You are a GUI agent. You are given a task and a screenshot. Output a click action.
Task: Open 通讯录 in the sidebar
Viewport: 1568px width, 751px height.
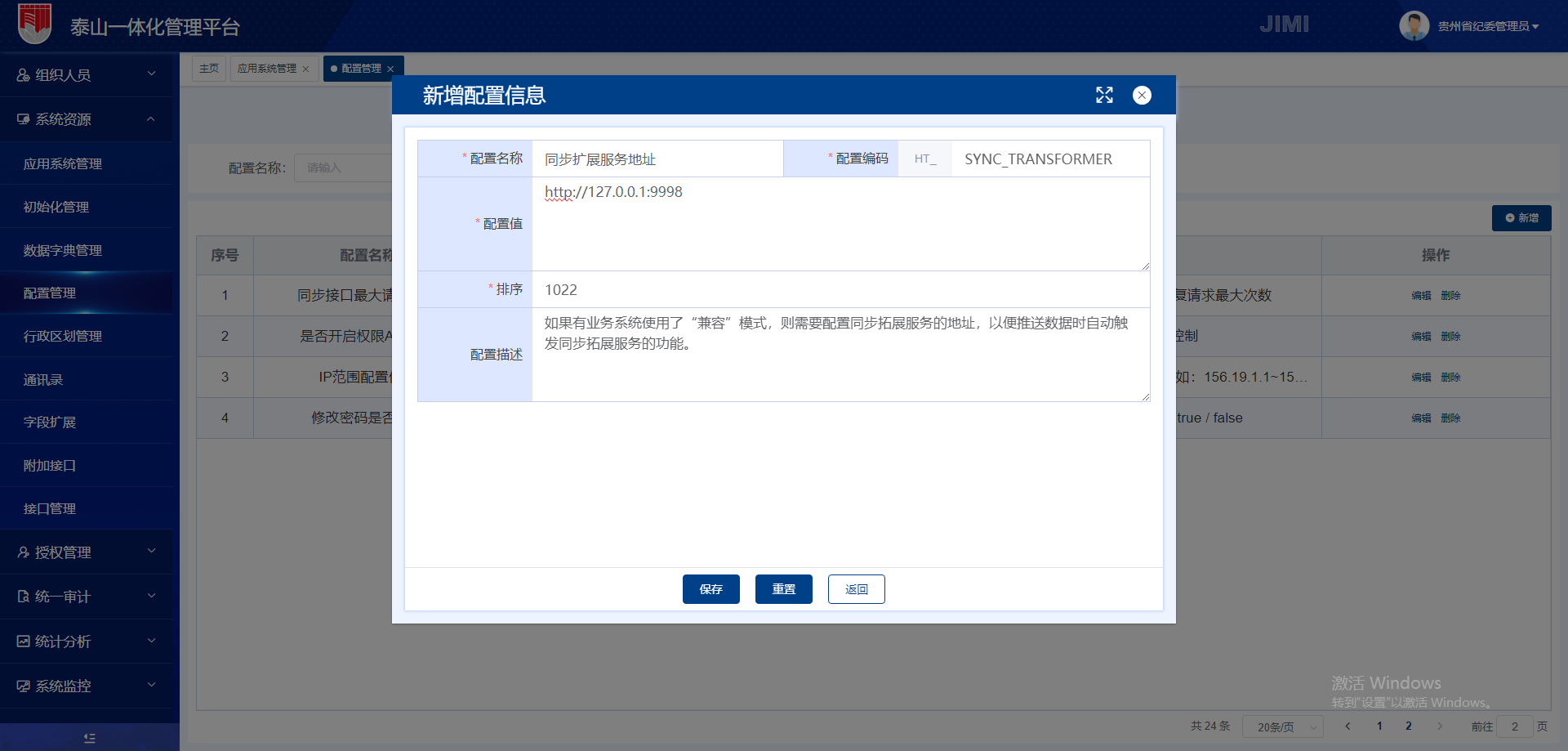pyautogui.click(x=43, y=379)
